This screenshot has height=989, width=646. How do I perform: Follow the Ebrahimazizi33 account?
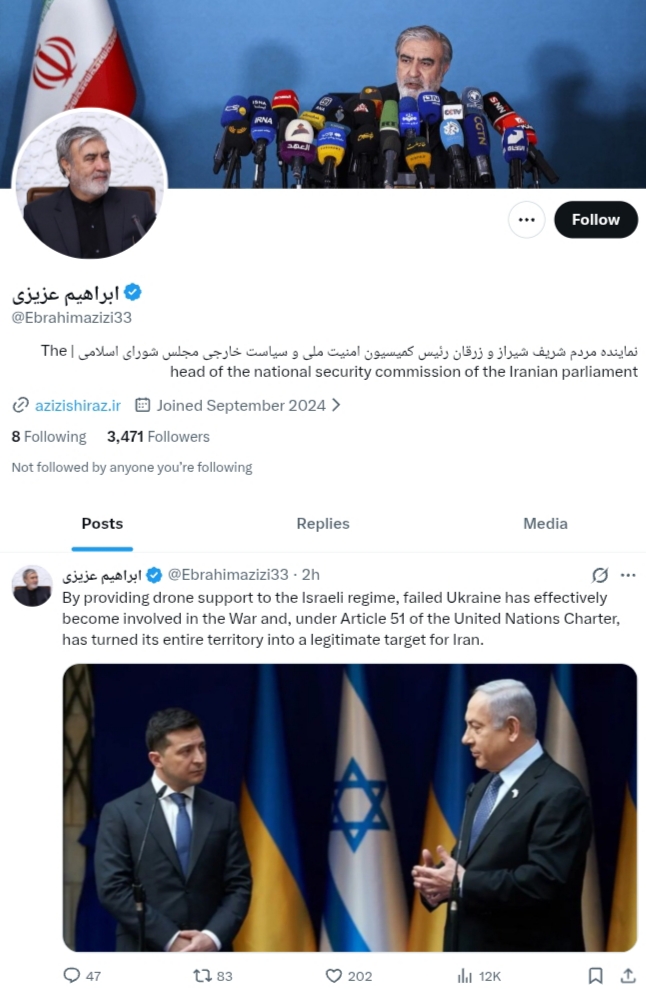click(595, 220)
